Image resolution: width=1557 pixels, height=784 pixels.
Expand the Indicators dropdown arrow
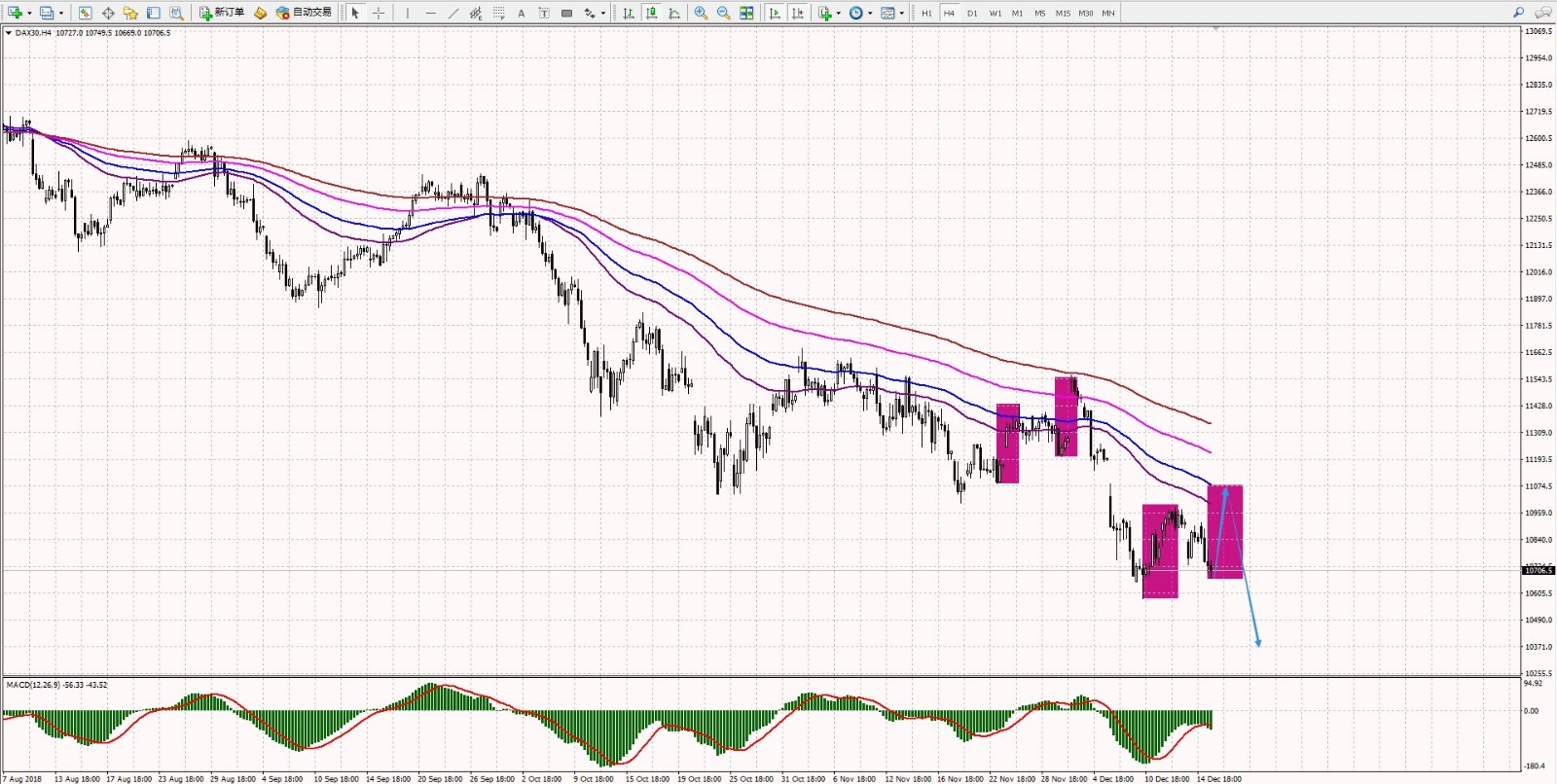tap(839, 14)
